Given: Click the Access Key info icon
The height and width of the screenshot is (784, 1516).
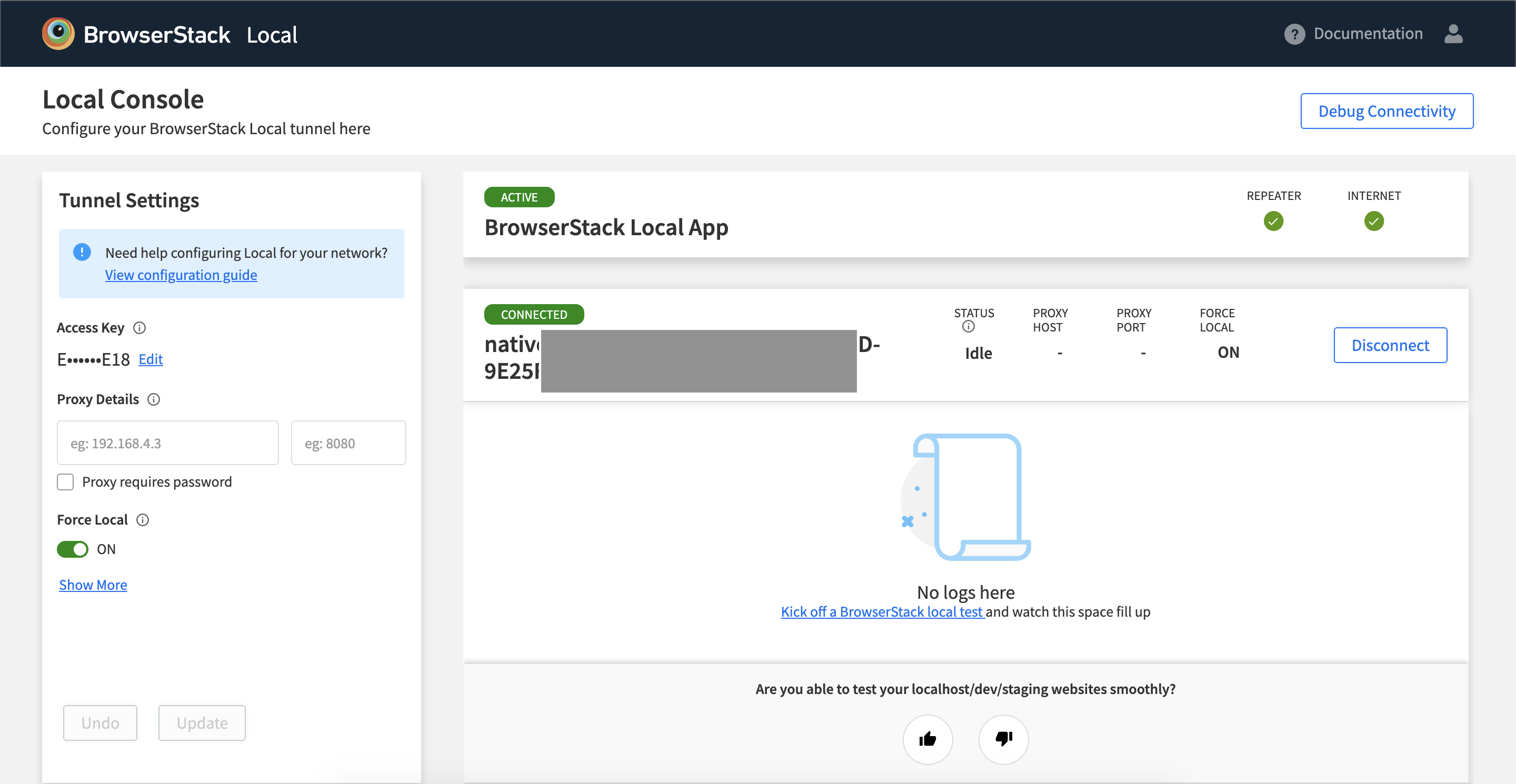Looking at the screenshot, I should 139,328.
